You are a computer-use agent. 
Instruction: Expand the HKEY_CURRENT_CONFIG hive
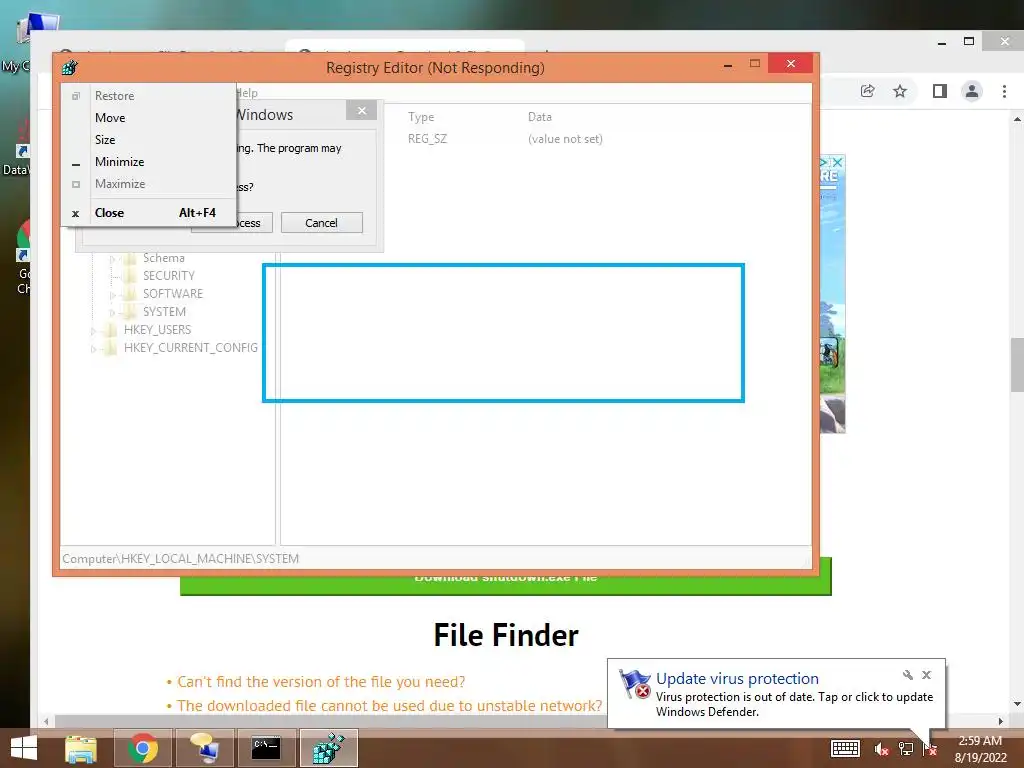[x=93, y=349]
